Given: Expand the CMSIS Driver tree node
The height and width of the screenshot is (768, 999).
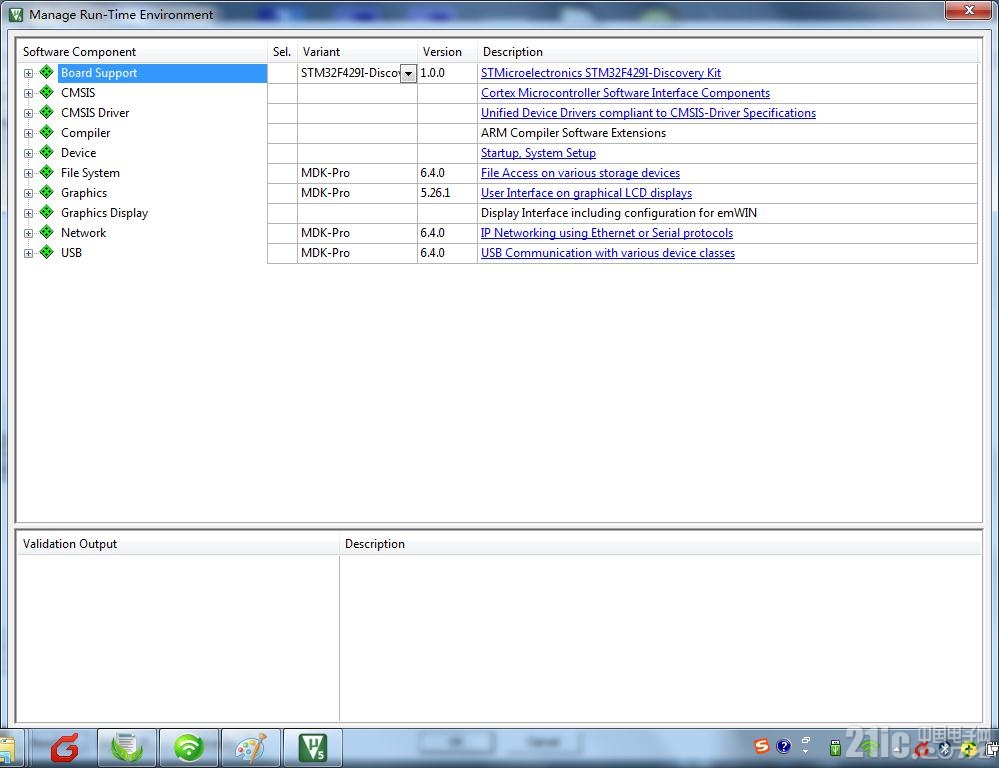Looking at the screenshot, I should (x=28, y=113).
